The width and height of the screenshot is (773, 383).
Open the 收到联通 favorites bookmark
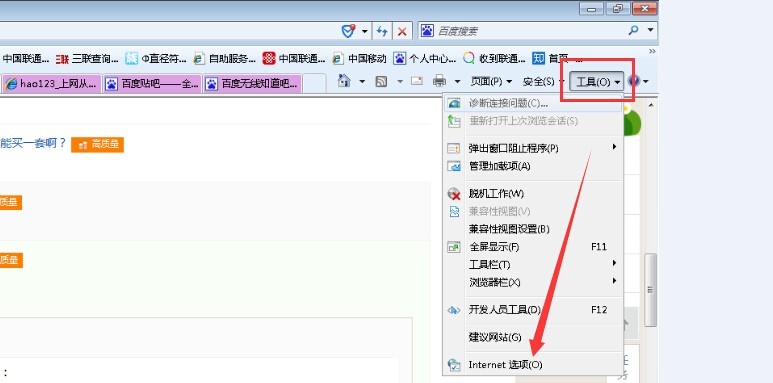pyautogui.click(x=494, y=59)
